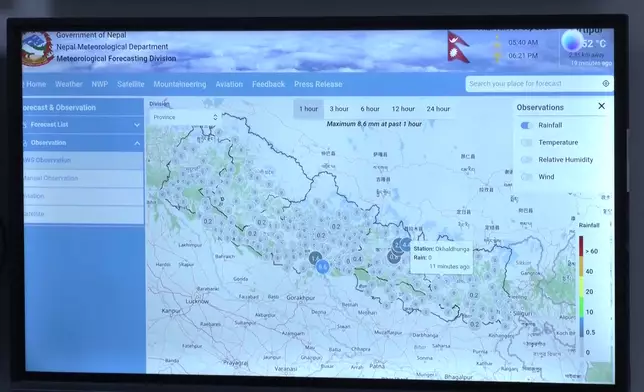
Task: Click the 0.2 marker near Siliguri
Action: [x=474, y=324]
